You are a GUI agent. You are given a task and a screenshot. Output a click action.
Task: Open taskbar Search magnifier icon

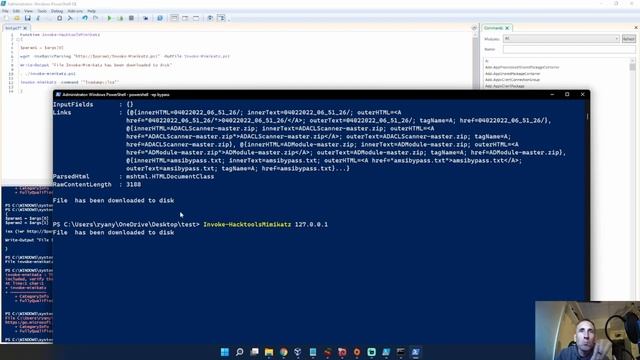240,352
